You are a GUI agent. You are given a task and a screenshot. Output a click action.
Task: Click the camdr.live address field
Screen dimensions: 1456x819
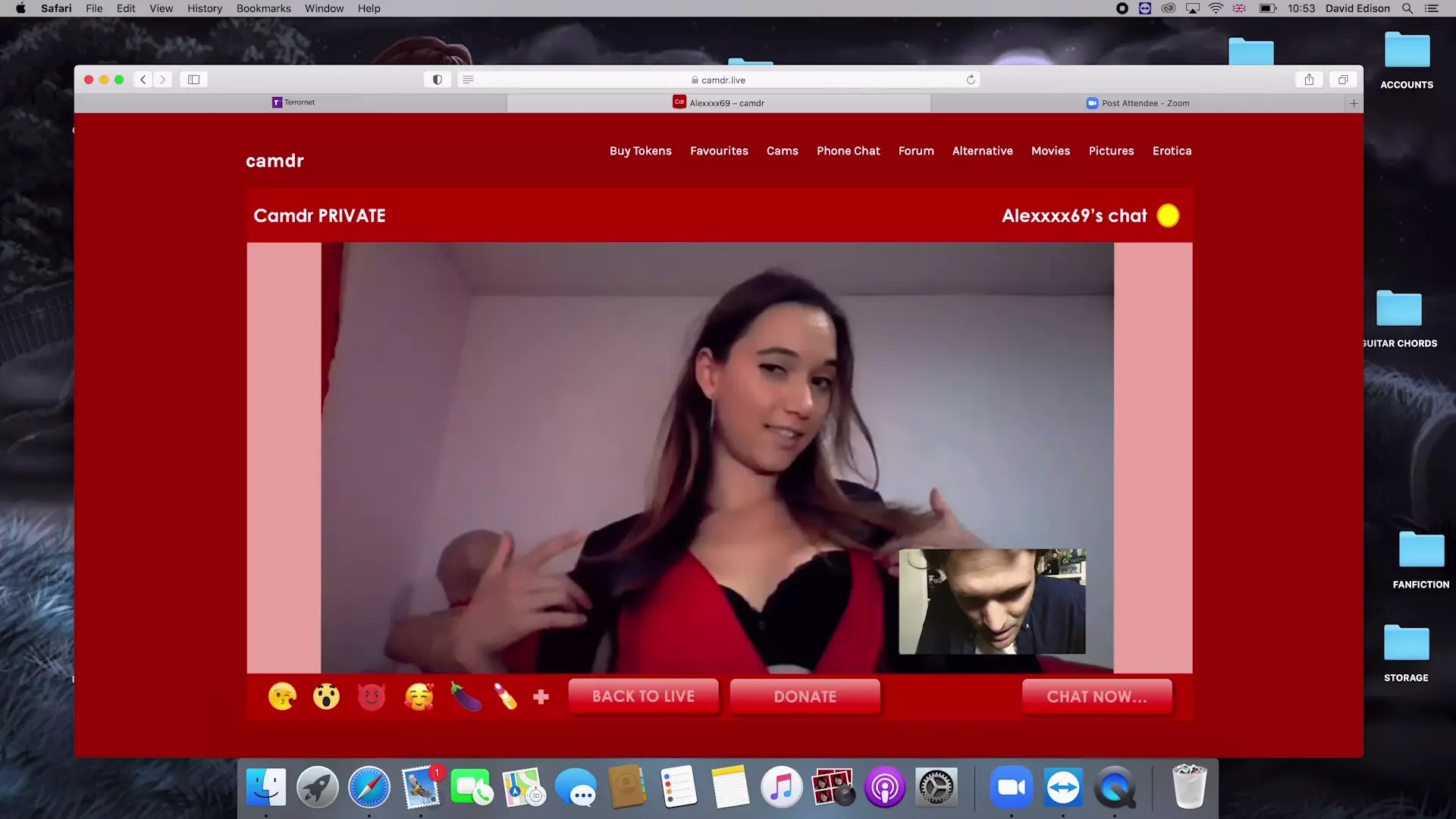(x=719, y=80)
